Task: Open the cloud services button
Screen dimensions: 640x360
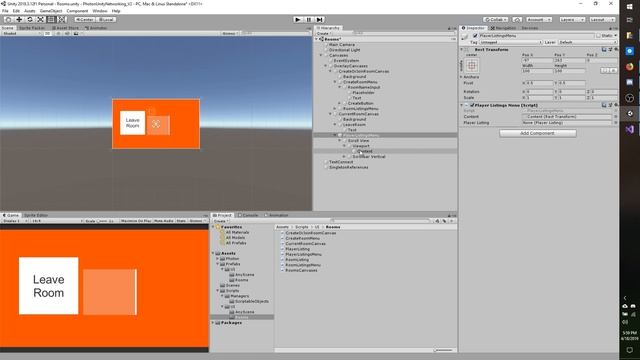Action: (517, 20)
